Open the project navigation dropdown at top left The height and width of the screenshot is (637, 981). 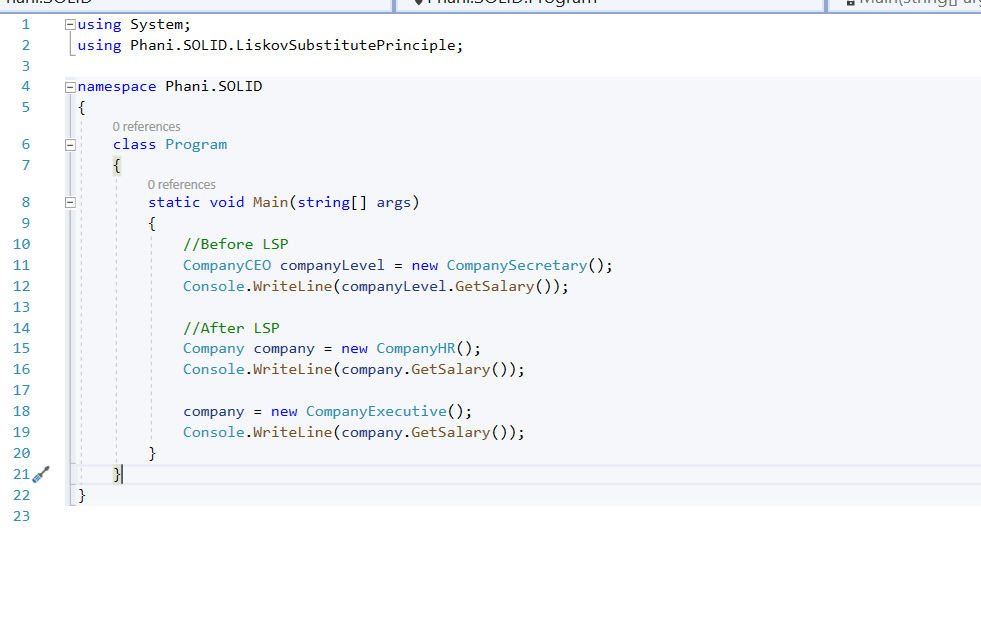tap(195, 4)
